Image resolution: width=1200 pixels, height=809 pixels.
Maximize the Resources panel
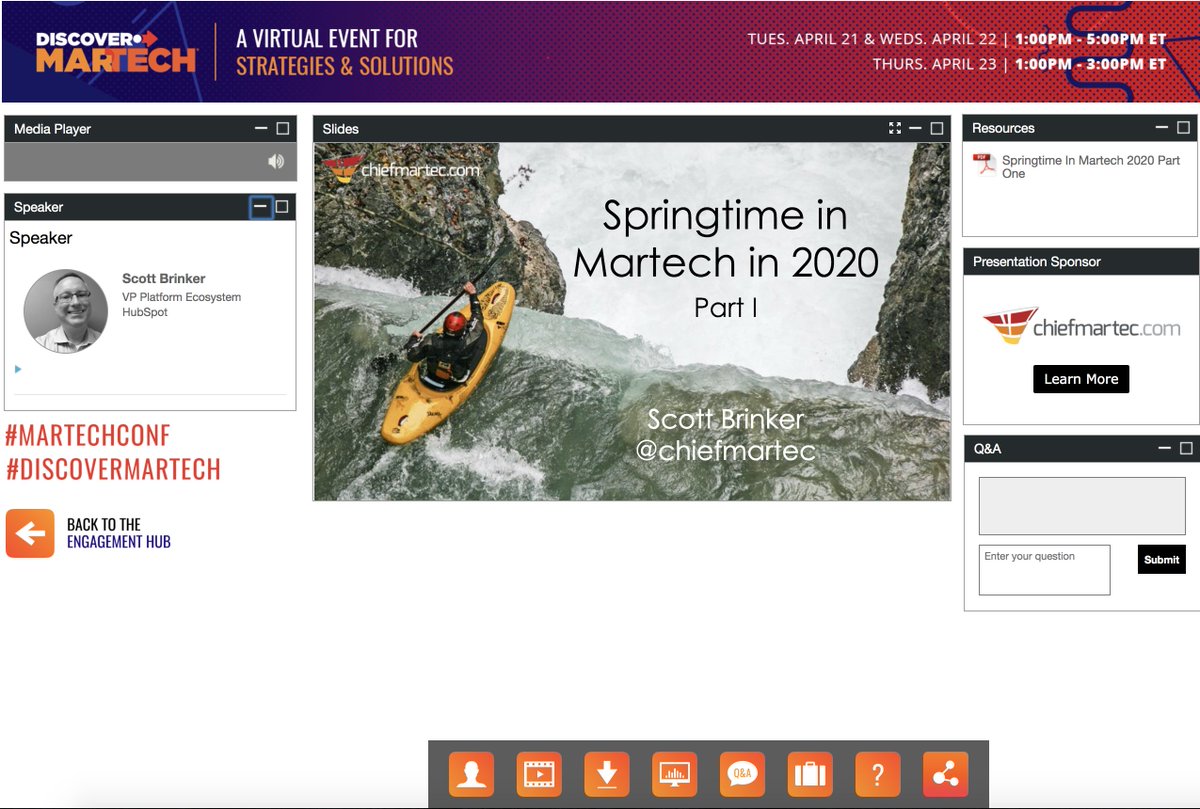1184,127
